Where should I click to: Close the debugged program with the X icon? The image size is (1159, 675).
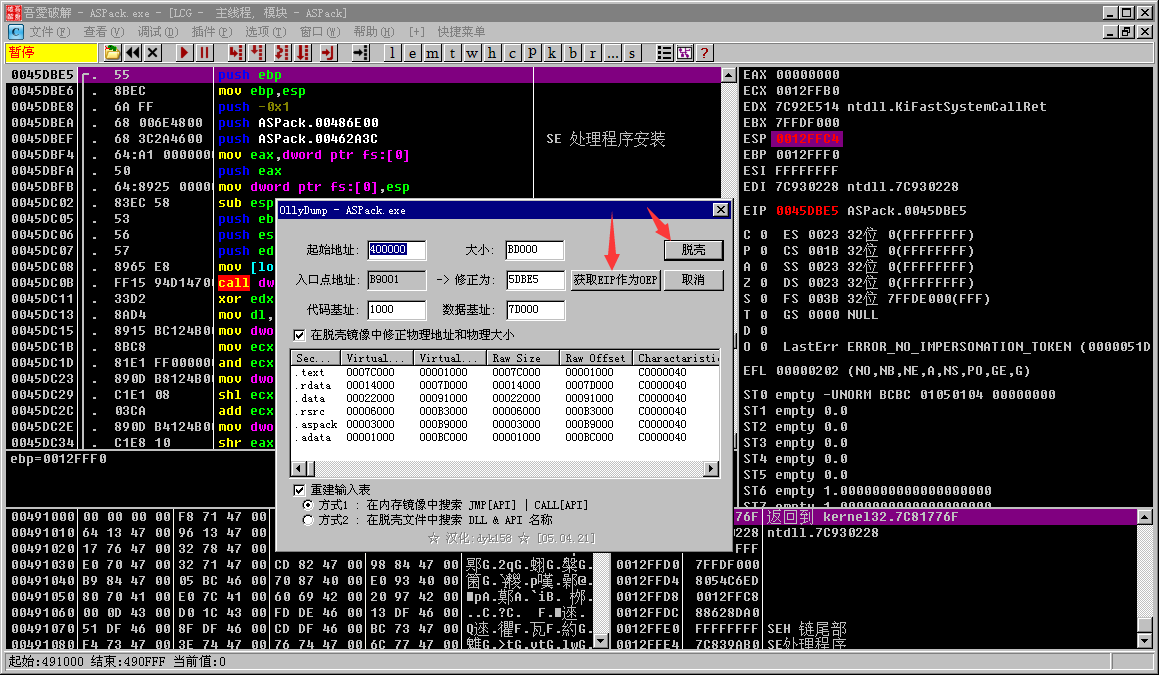coord(153,52)
